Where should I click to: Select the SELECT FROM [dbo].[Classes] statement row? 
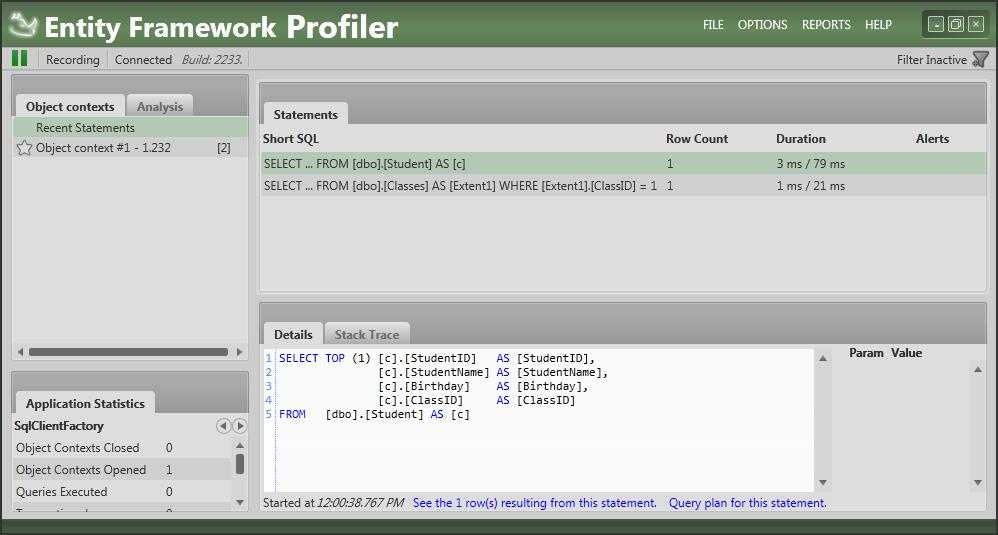pyautogui.click(x=623, y=186)
